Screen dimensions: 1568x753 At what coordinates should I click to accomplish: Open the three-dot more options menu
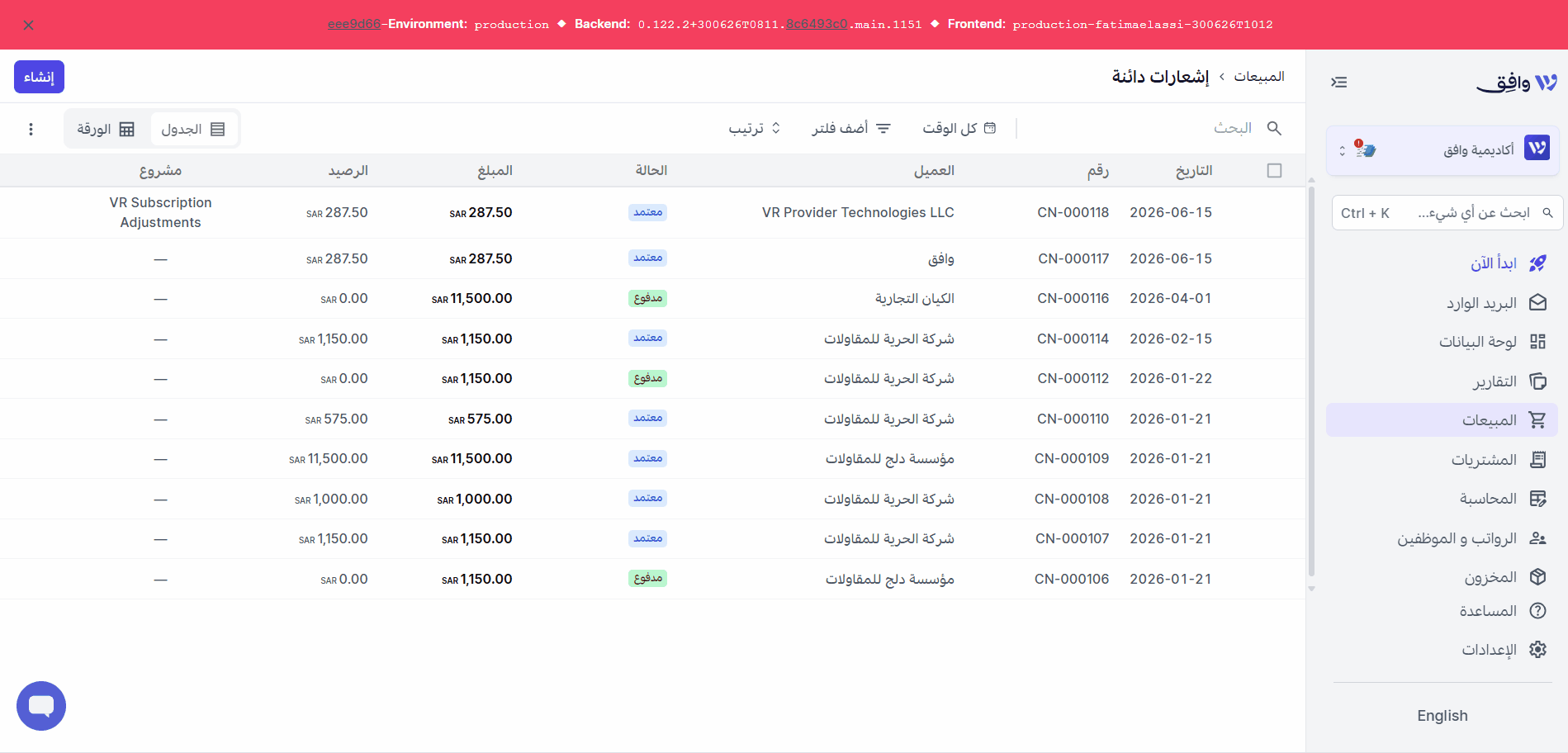tap(31, 129)
